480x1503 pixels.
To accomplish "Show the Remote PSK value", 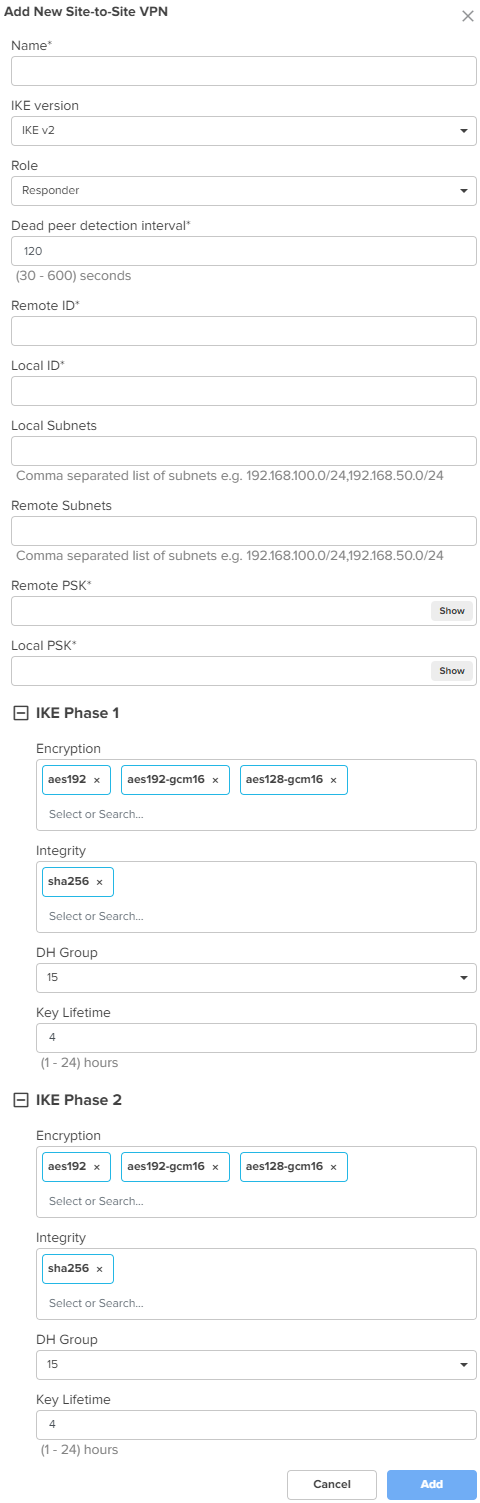I will 452,611.
